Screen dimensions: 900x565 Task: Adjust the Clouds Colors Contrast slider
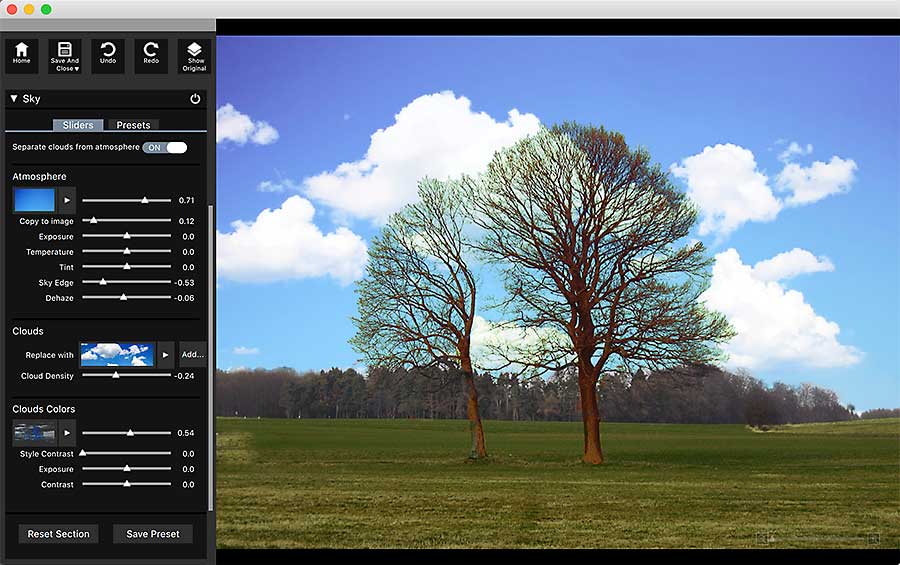pyautogui.click(x=127, y=485)
